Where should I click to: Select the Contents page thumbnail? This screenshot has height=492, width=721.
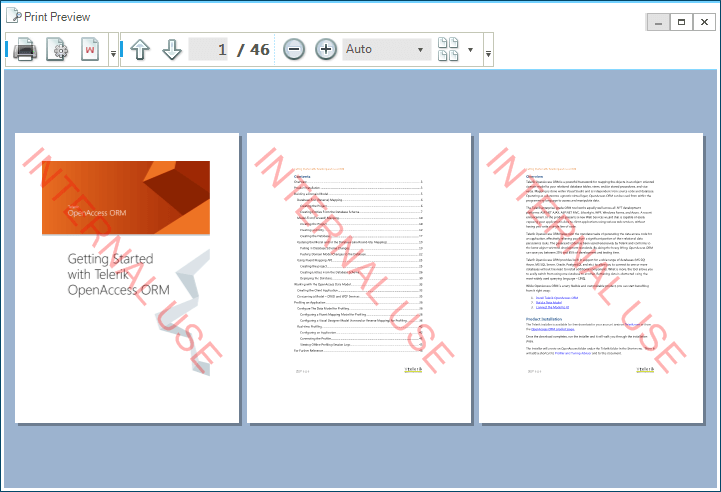(359, 278)
